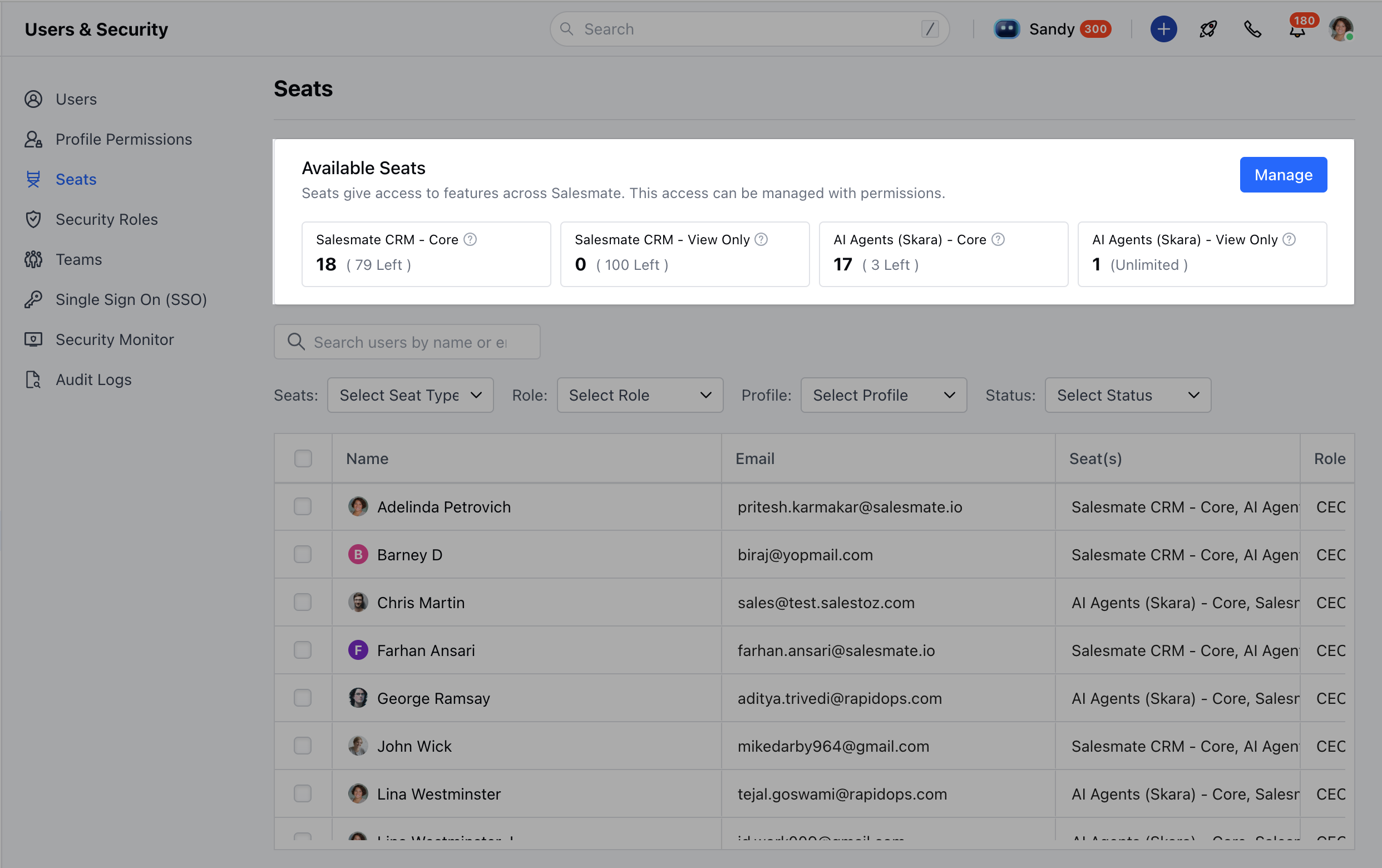Expand the Select Seat Type dropdown
This screenshot has height=868, width=1382.
click(411, 395)
